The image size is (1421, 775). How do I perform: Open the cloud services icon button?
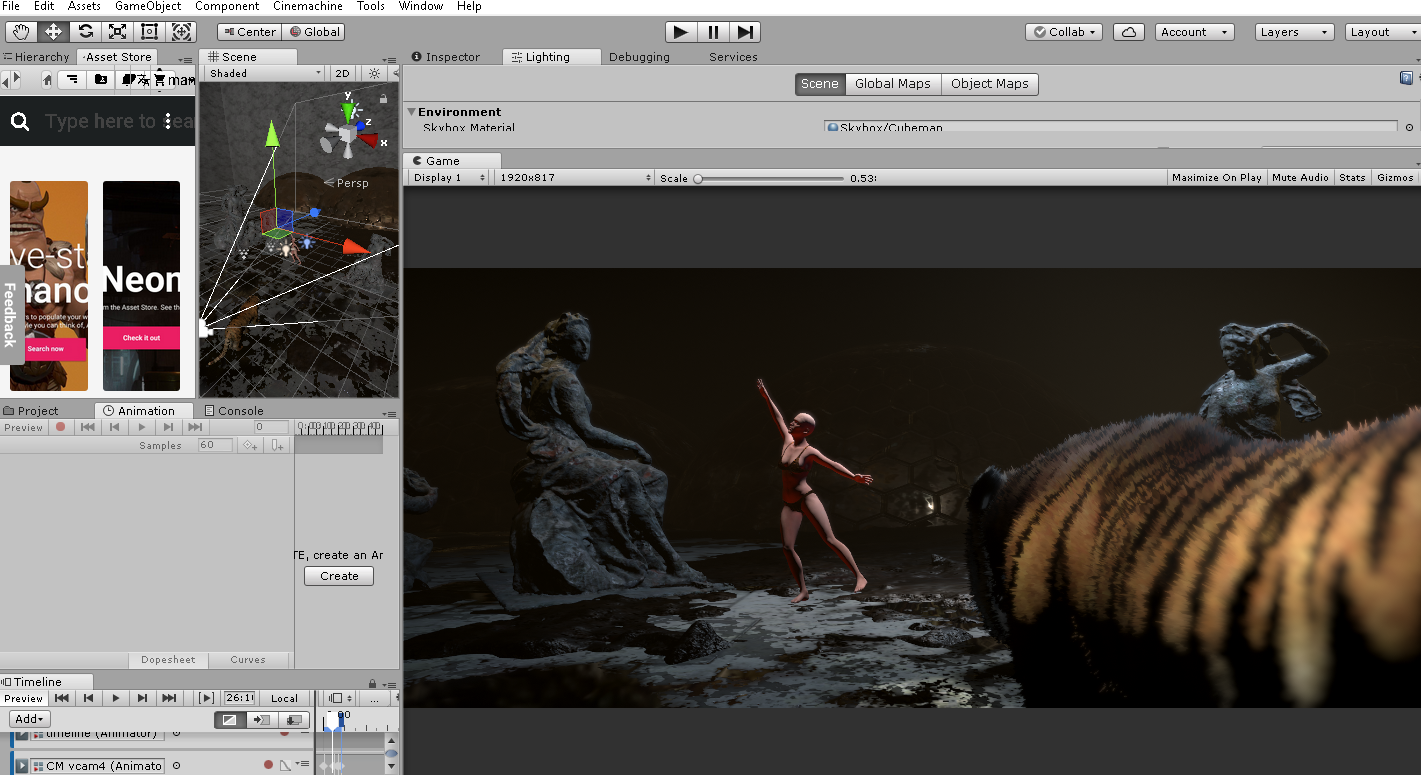(1128, 32)
